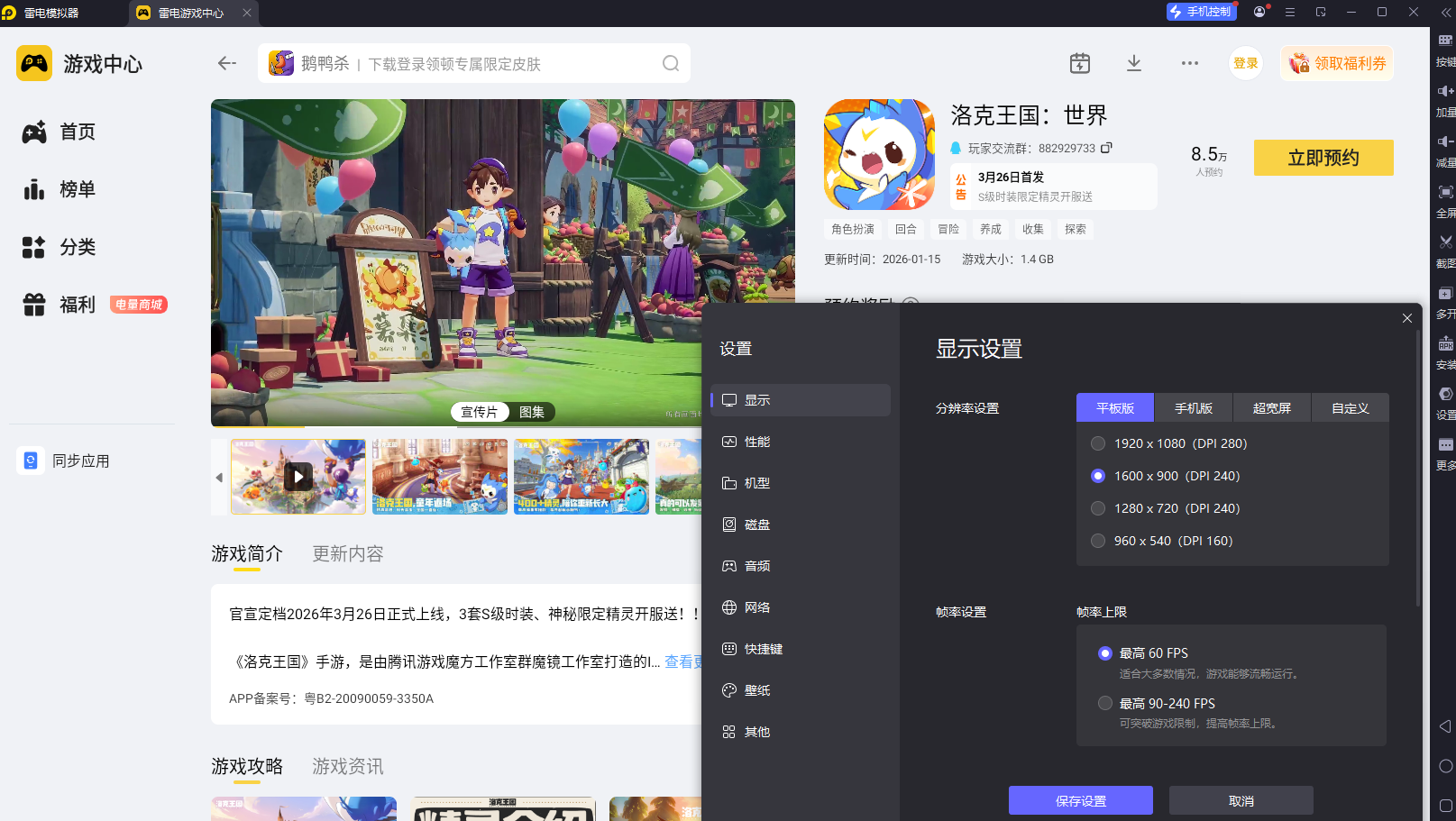Toggle fullscreen from the right sidebar
This screenshot has width=1456, height=821.
pyautogui.click(x=1445, y=192)
